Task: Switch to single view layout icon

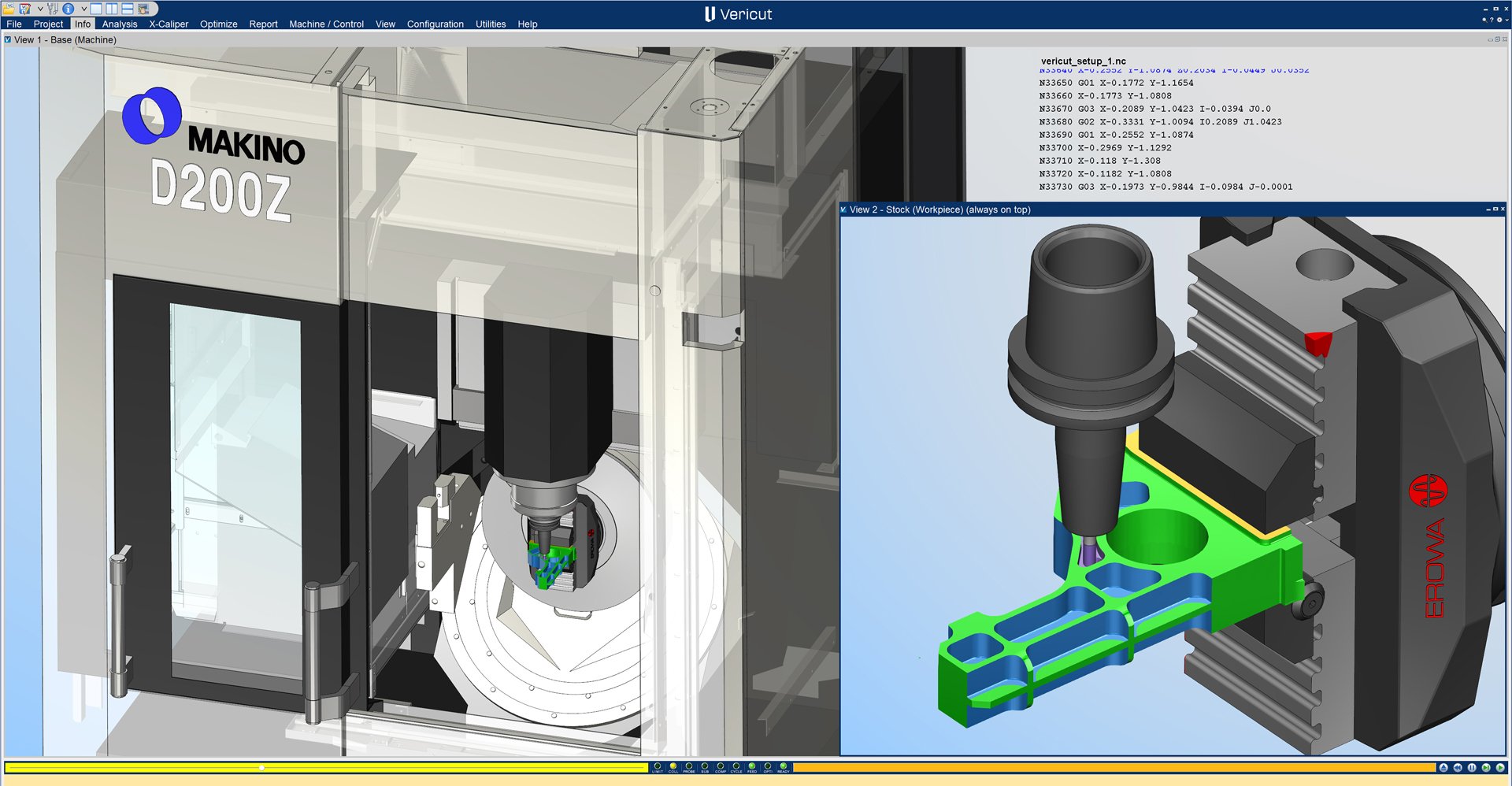Action: pyautogui.click(x=96, y=8)
